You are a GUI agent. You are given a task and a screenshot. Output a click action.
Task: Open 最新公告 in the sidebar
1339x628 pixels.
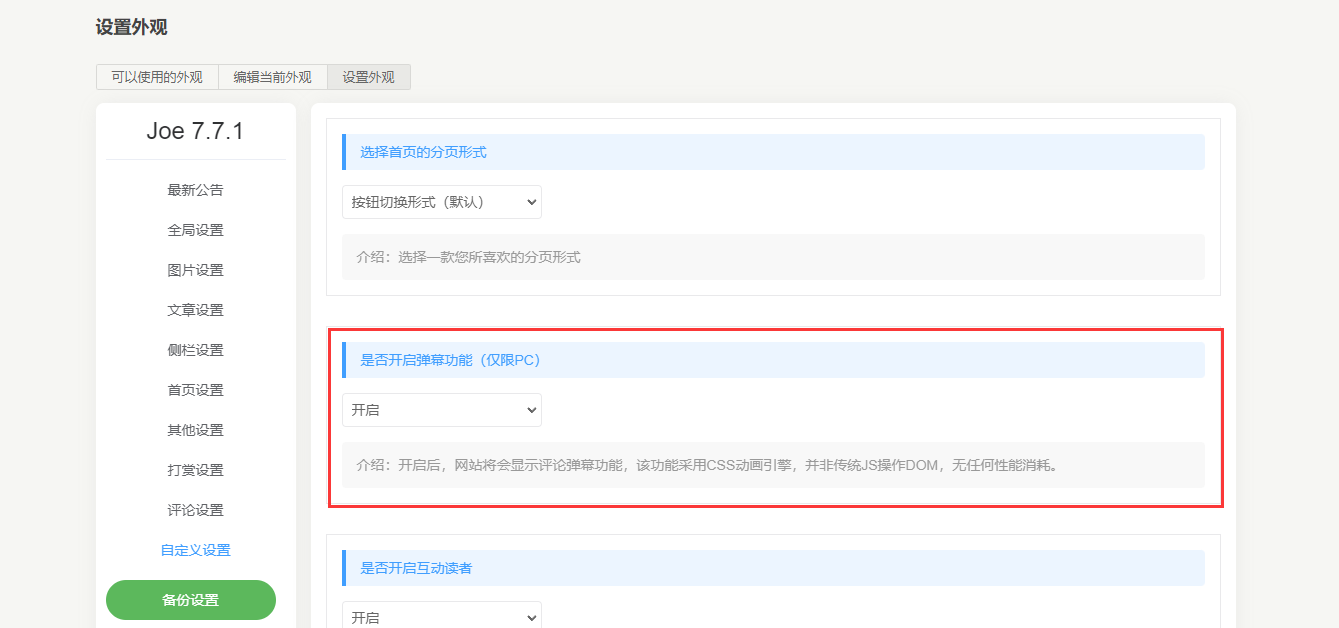point(196,190)
